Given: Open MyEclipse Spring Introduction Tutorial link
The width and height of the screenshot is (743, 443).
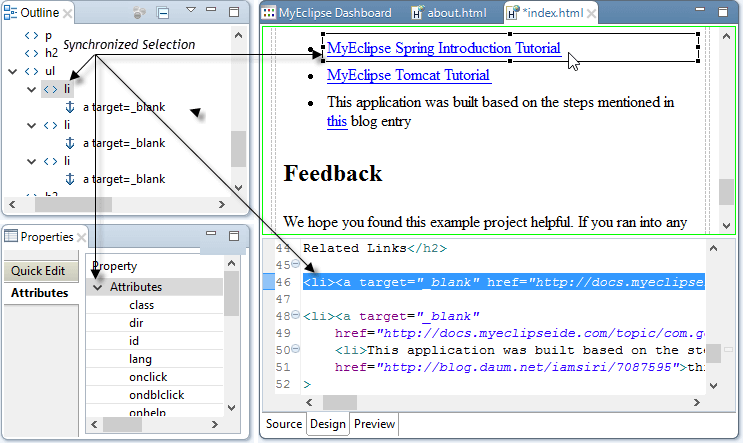Looking at the screenshot, I should [444, 48].
